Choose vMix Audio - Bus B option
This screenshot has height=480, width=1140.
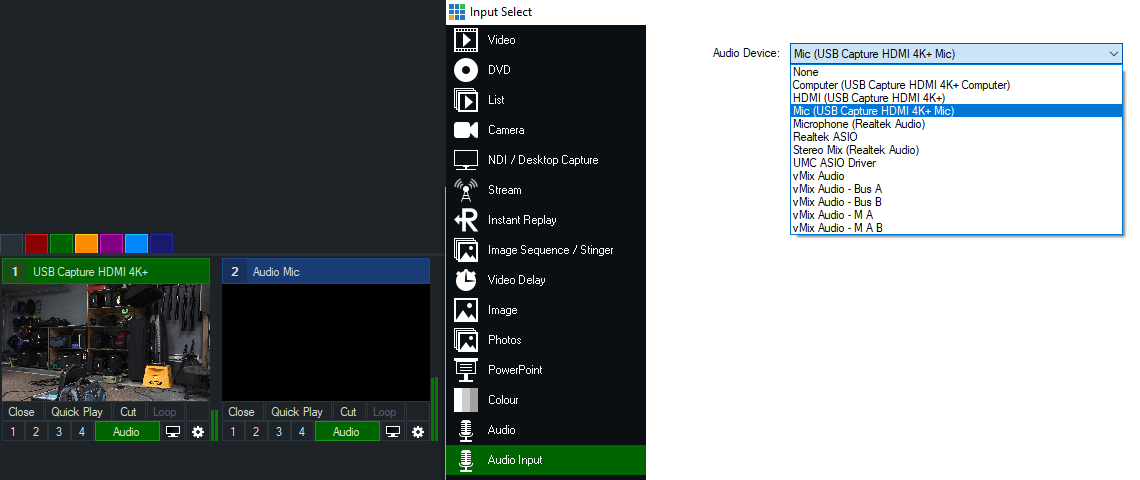pyautogui.click(x=956, y=202)
